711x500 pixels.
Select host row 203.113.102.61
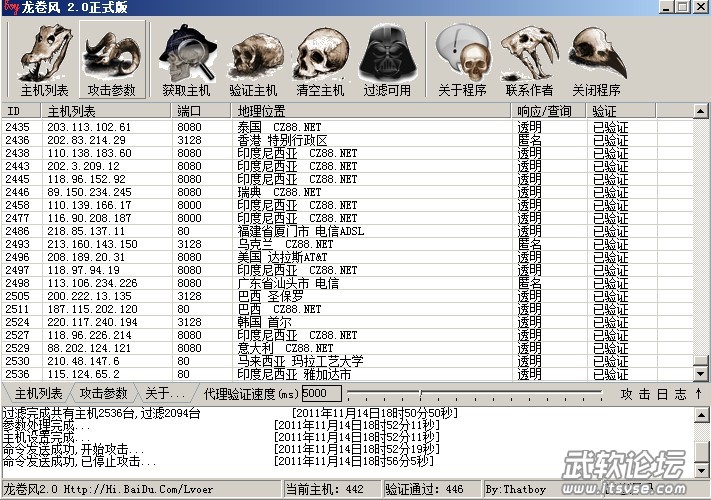tap(89, 127)
